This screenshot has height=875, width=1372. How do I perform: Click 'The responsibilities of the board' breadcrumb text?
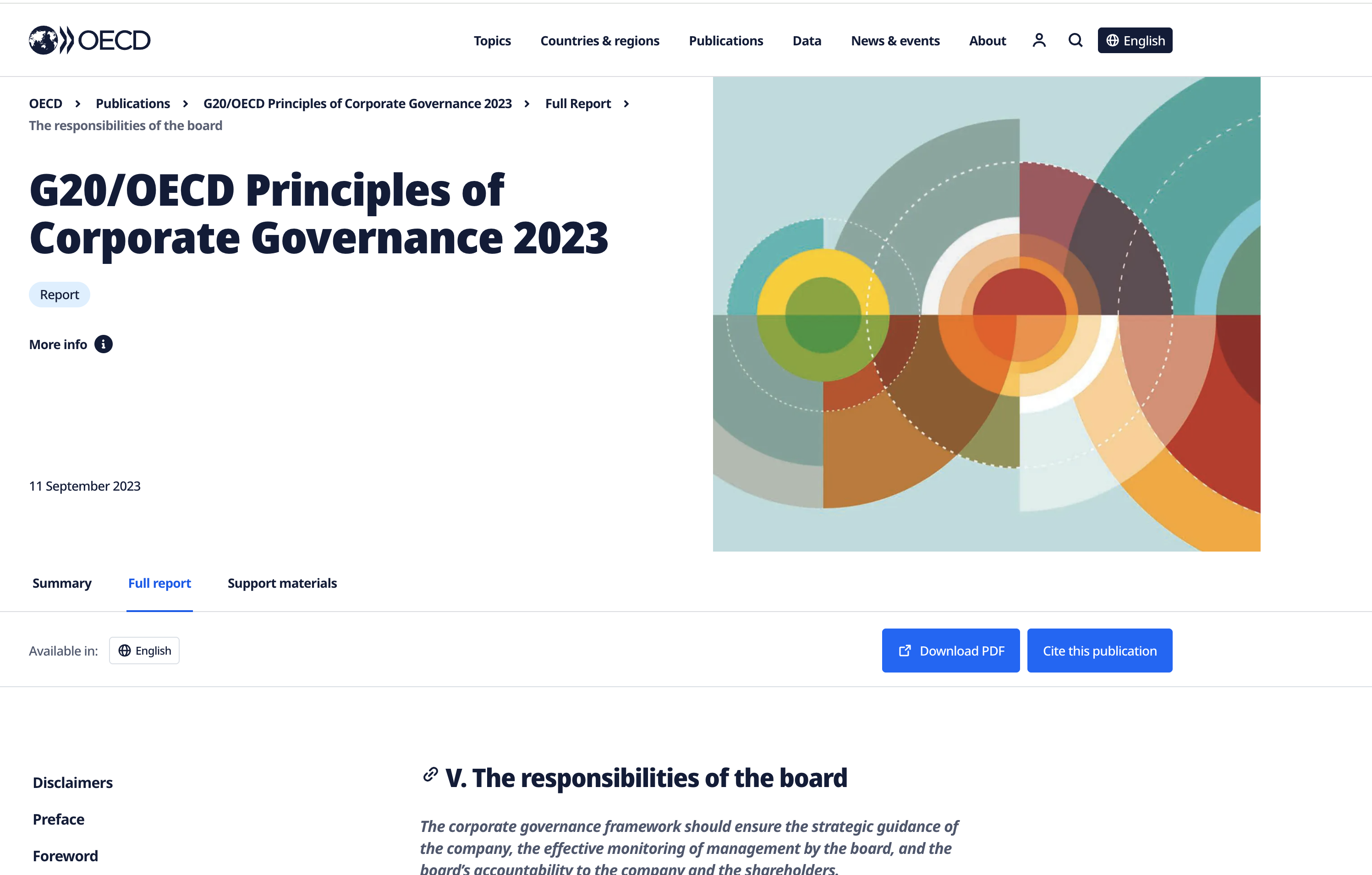pyautogui.click(x=126, y=126)
